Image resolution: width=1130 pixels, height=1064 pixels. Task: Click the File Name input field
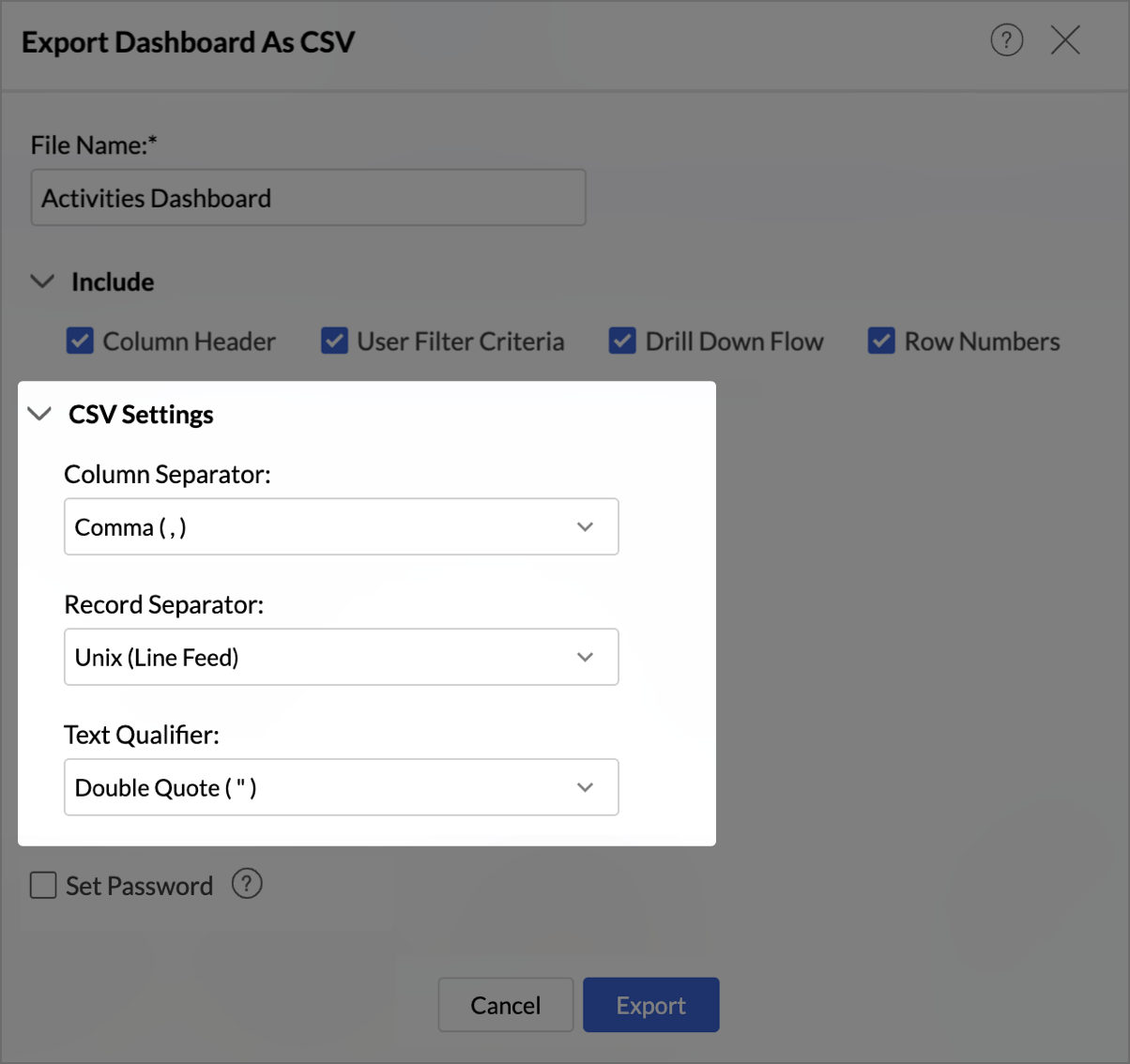(x=308, y=198)
